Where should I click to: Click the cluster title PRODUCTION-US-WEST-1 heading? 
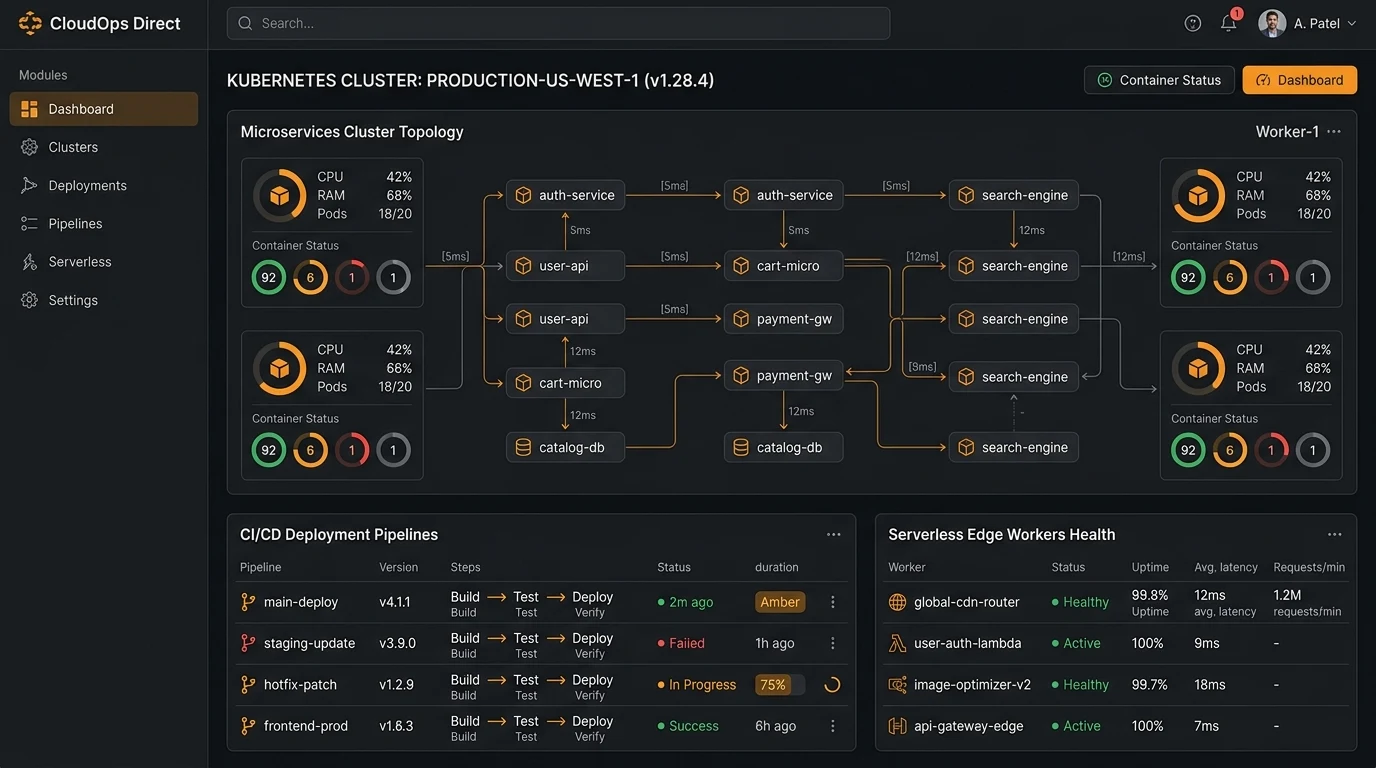tap(470, 80)
